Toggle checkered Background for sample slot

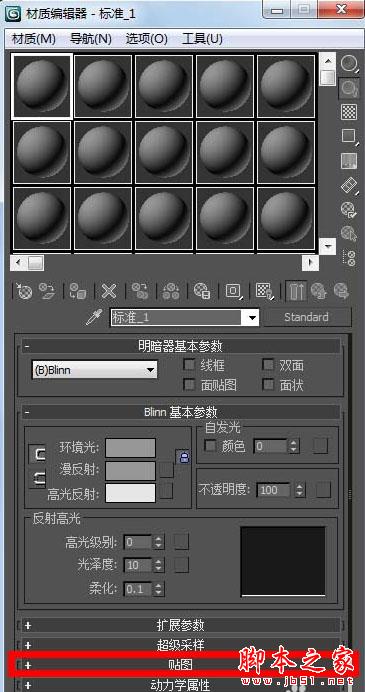point(349,112)
